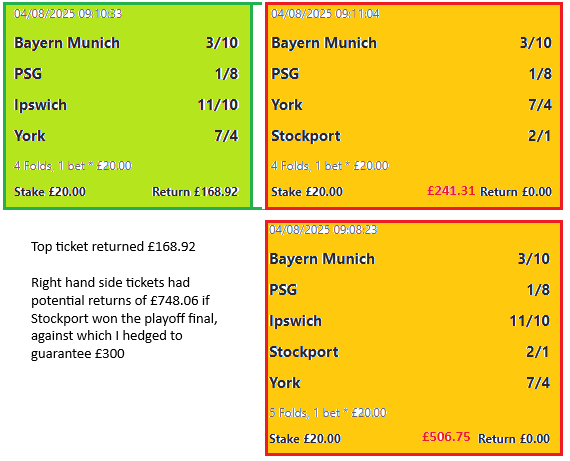Select Ipswich 11/10 odds in green ticket
Screen dimensions: 570x461
(126, 105)
